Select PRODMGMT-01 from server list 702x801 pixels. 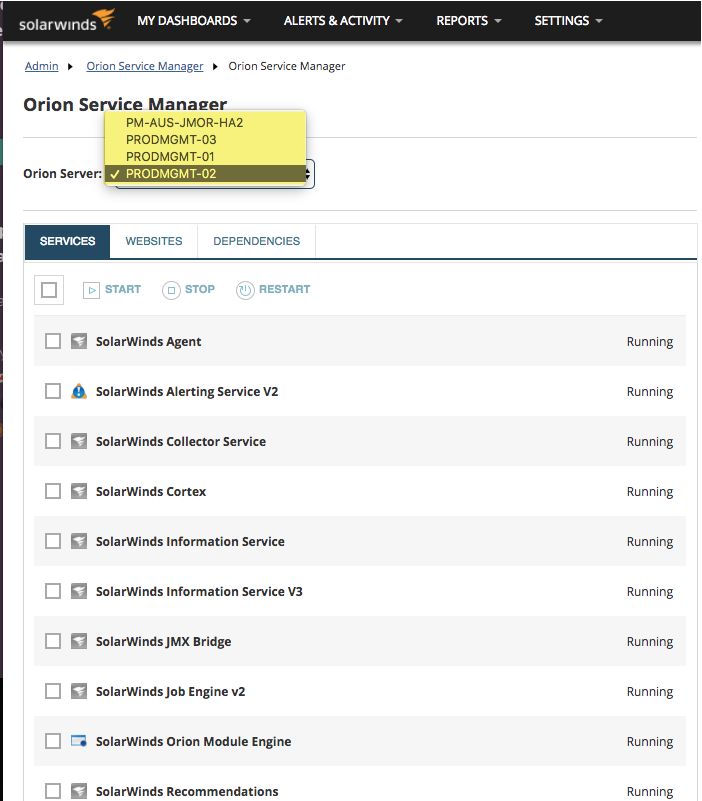[x=205, y=156]
